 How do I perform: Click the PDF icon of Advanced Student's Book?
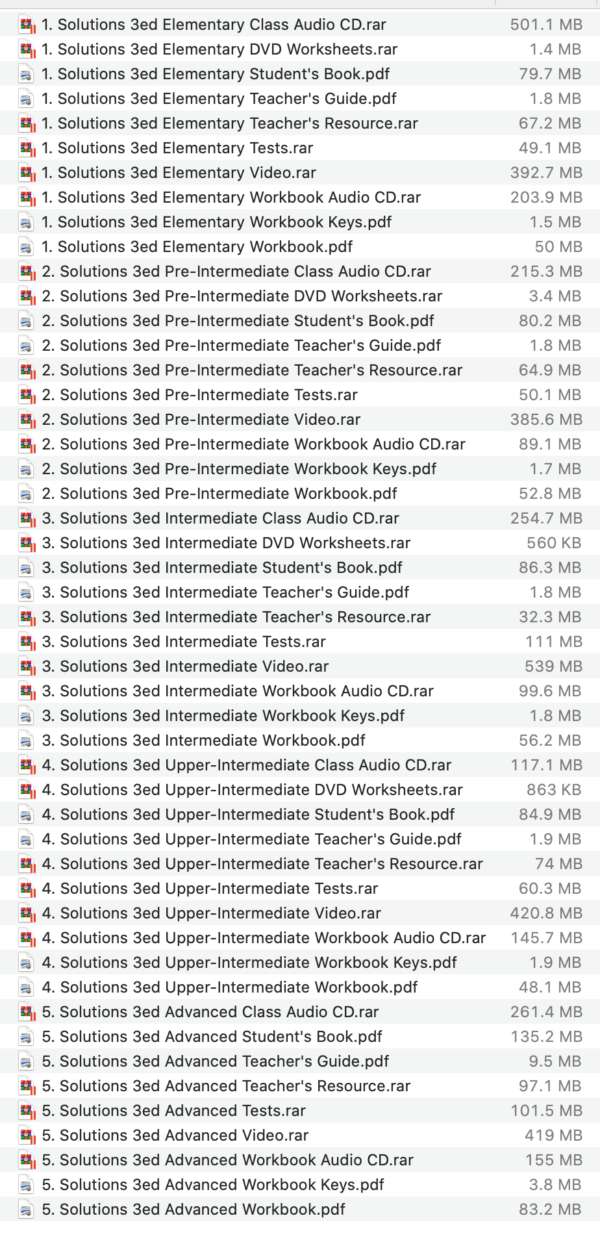click(26, 1036)
